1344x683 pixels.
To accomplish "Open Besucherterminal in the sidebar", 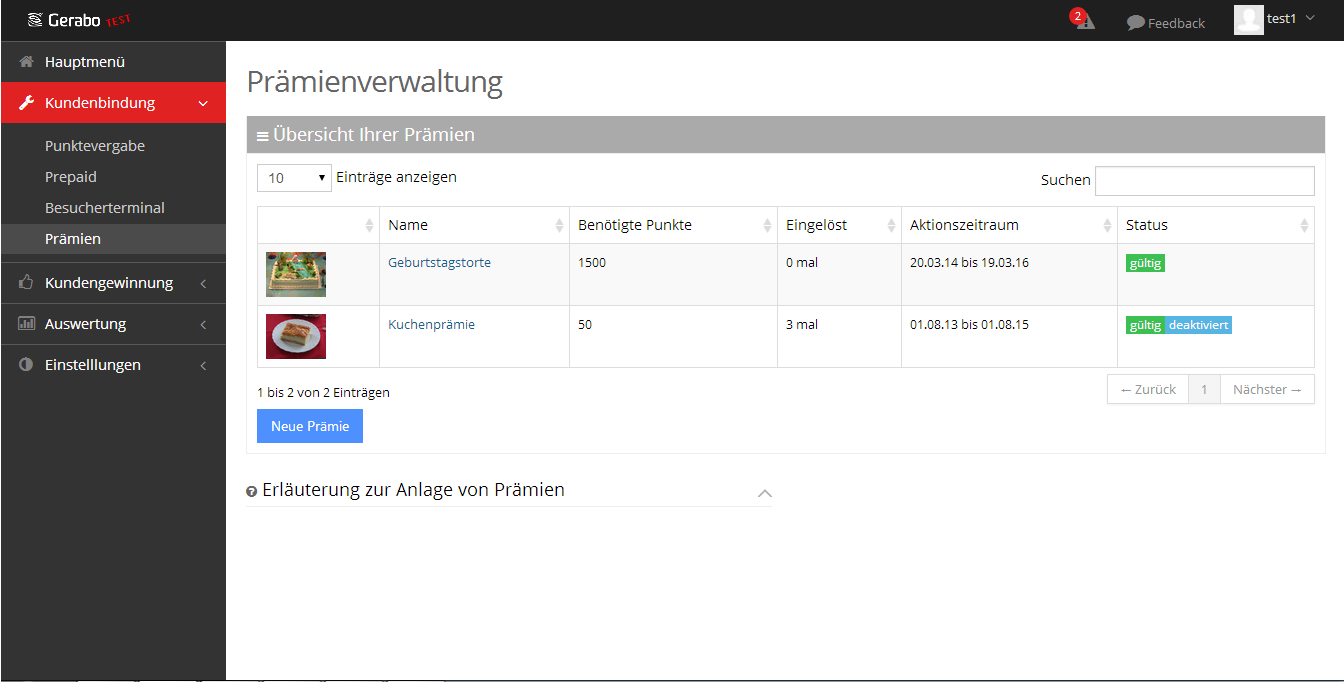I will 105,208.
